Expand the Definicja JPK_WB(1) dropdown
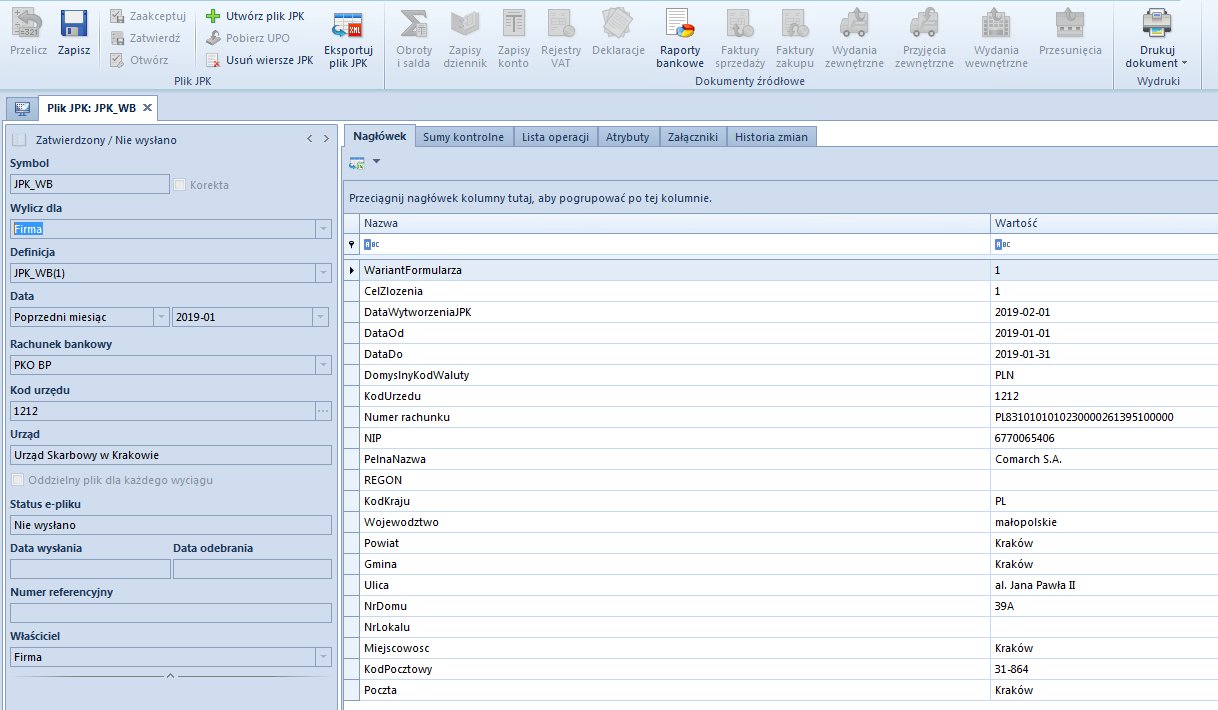This screenshot has width=1218, height=710. (323, 273)
